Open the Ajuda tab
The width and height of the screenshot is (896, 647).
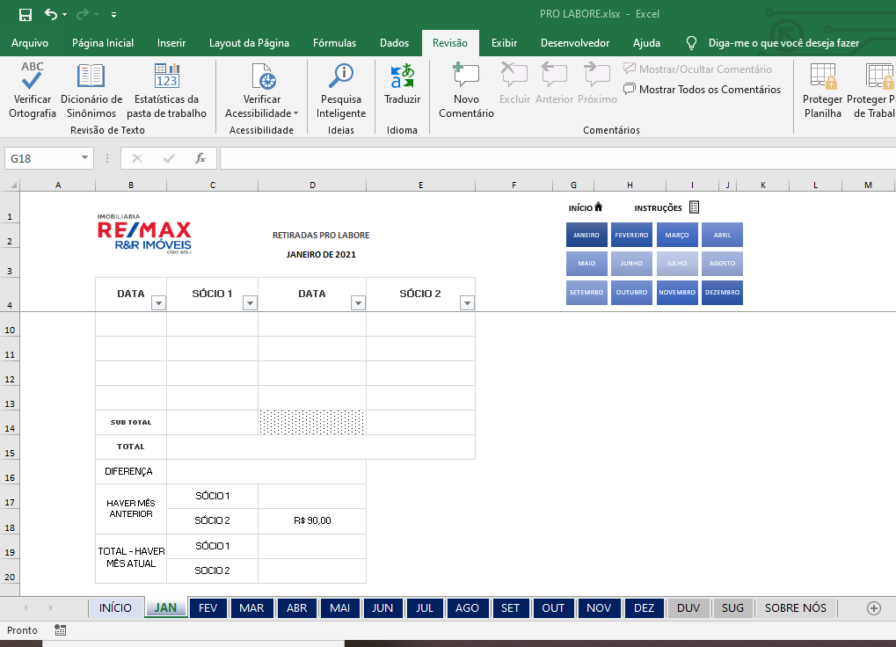tap(646, 43)
